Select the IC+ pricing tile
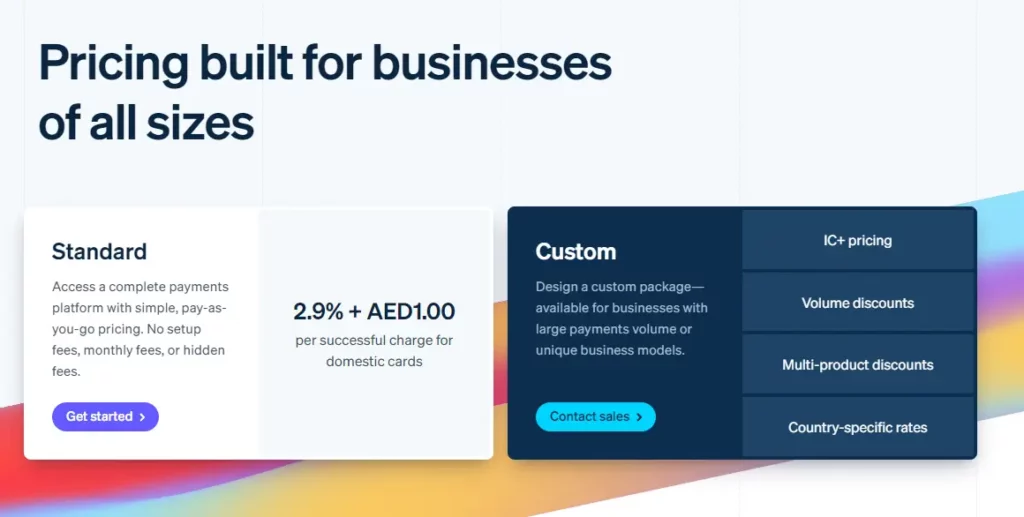 click(x=858, y=241)
